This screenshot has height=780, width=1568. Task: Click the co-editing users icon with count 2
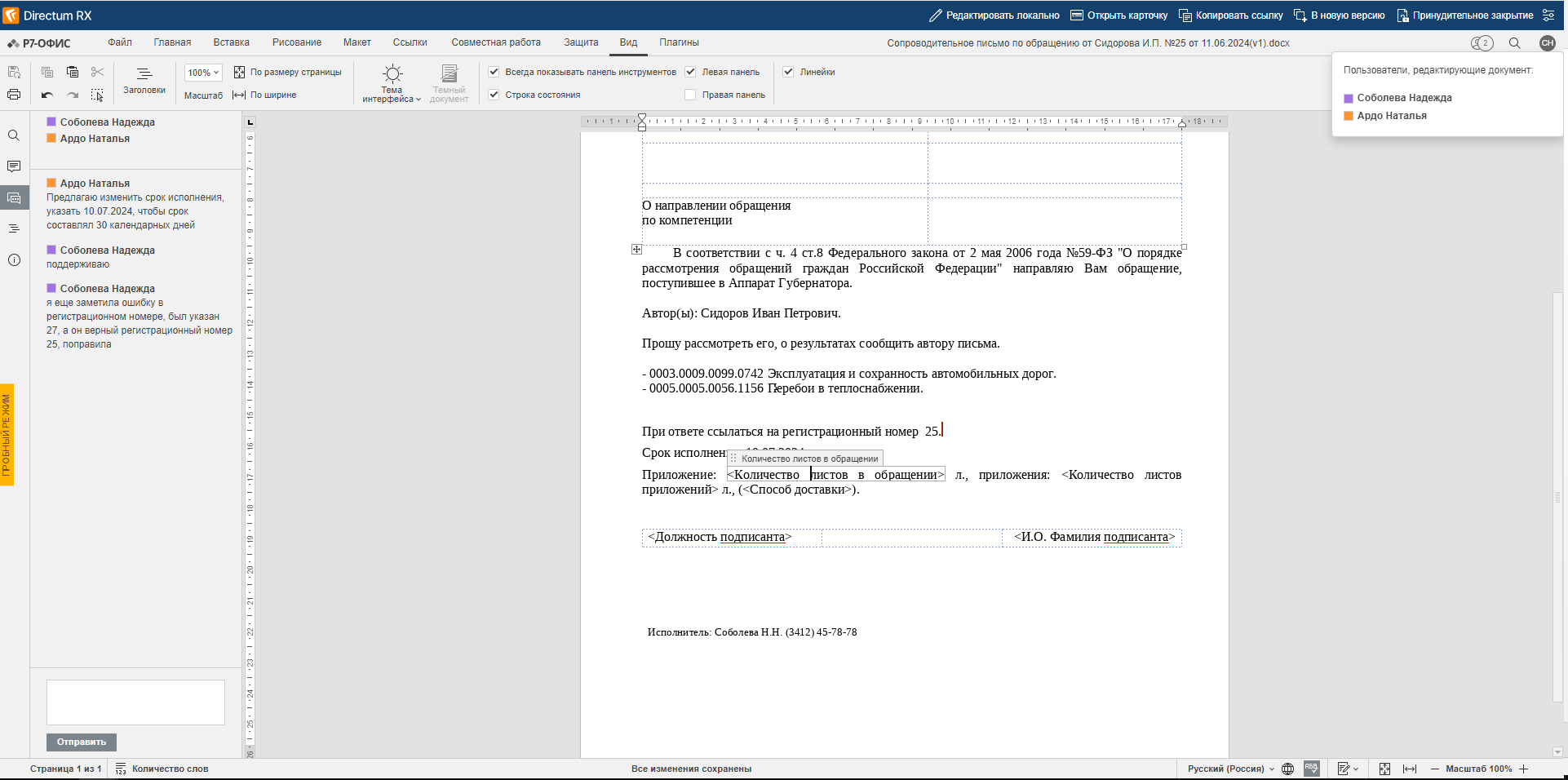click(x=1482, y=43)
